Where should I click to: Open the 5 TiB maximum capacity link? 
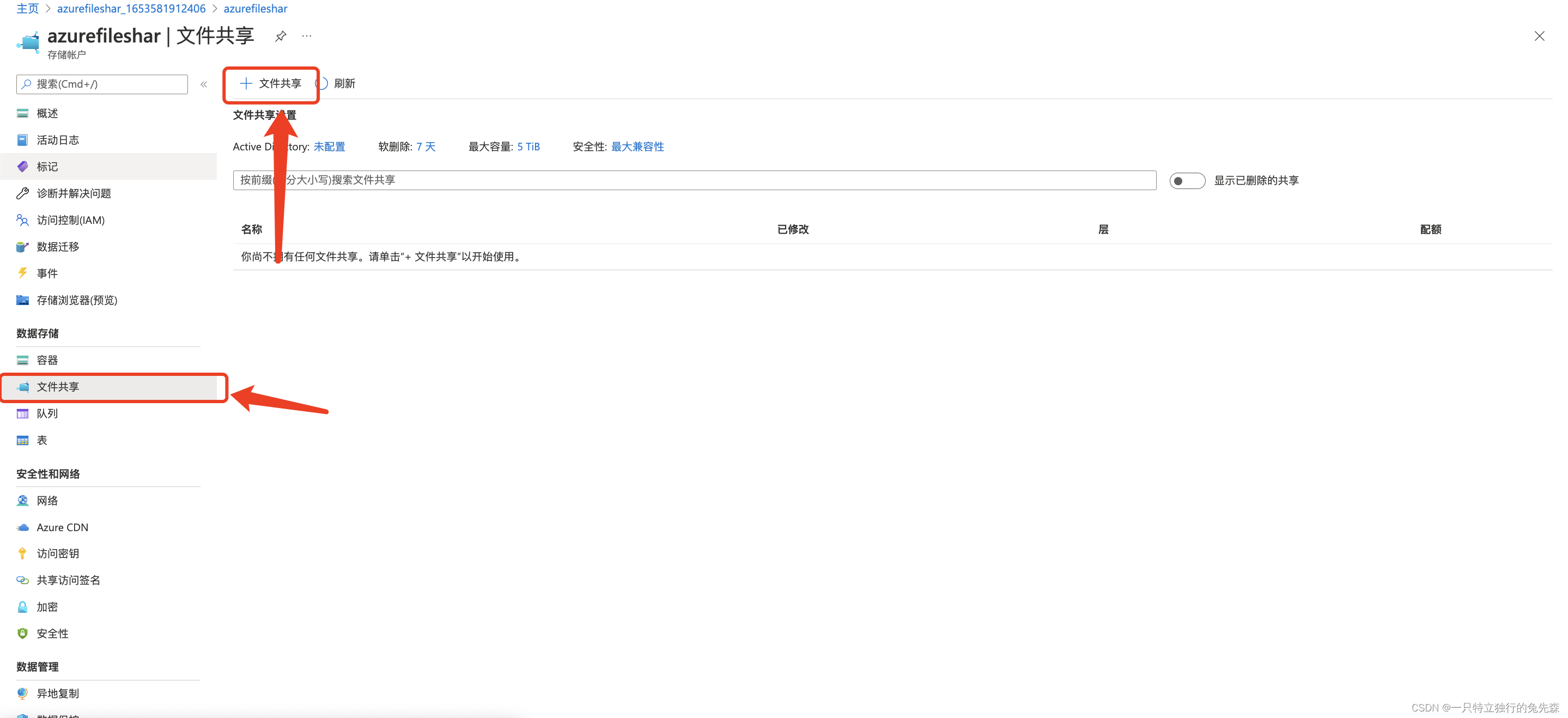pyautogui.click(x=528, y=147)
